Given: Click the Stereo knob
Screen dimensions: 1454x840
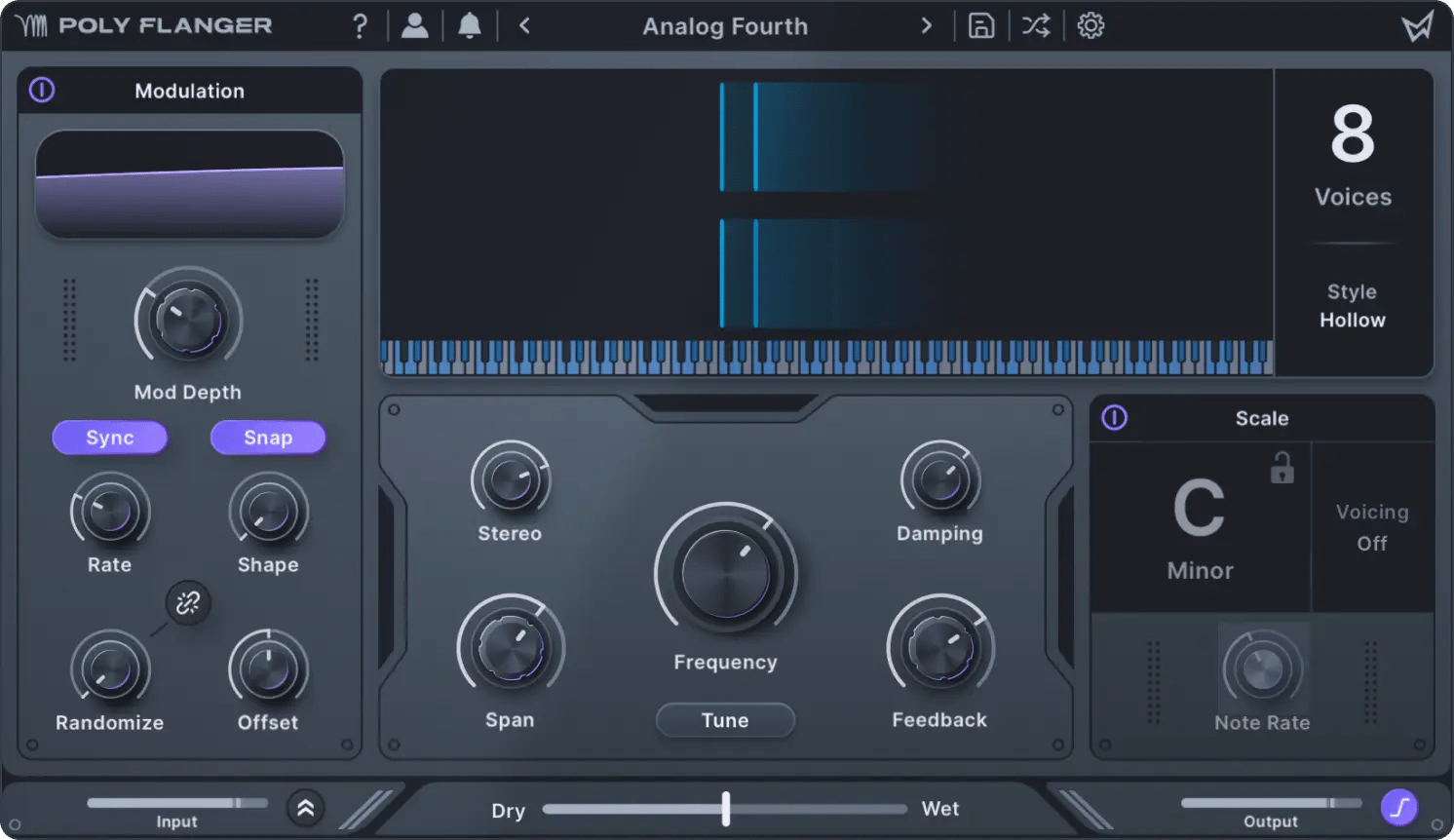Looking at the screenshot, I should [510, 479].
